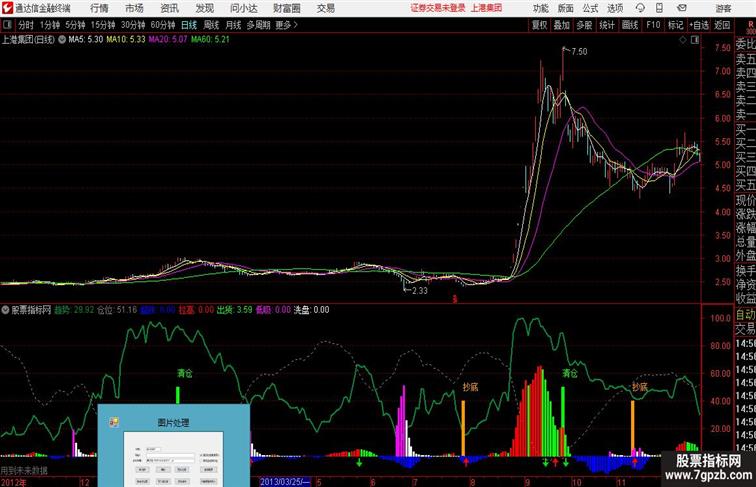This screenshot has width=756, height=487.
Task: Click the 多股 toolbar button
Action: click(584, 25)
